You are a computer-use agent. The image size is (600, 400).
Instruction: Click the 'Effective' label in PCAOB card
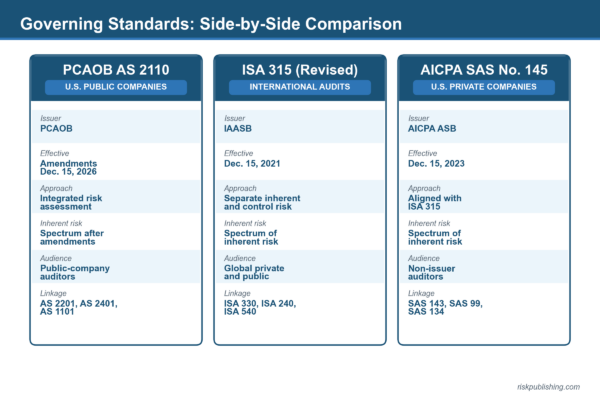pyautogui.click(x=54, y=153)
